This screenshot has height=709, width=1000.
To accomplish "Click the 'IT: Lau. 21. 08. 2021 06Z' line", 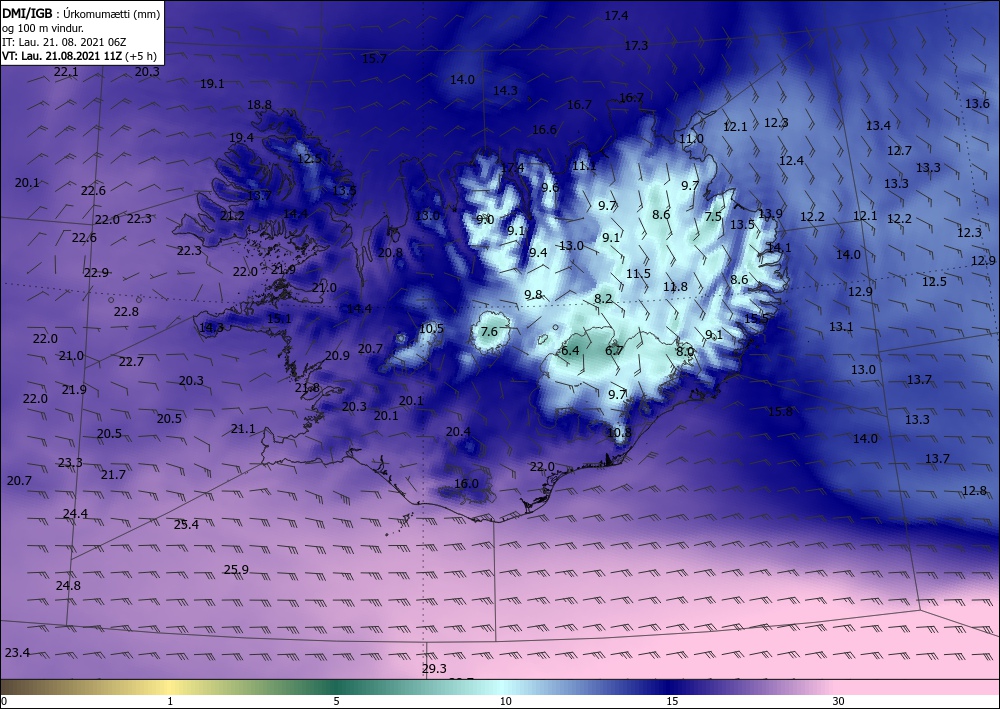I will click(x=64, y=42).
